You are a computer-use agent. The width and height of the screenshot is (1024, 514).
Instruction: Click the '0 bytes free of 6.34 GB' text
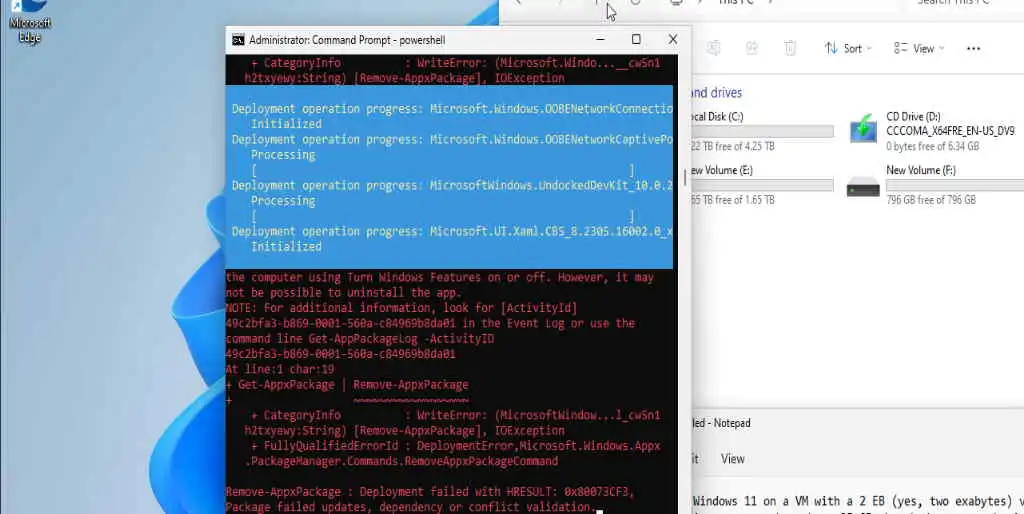click(x=933, y=146)
